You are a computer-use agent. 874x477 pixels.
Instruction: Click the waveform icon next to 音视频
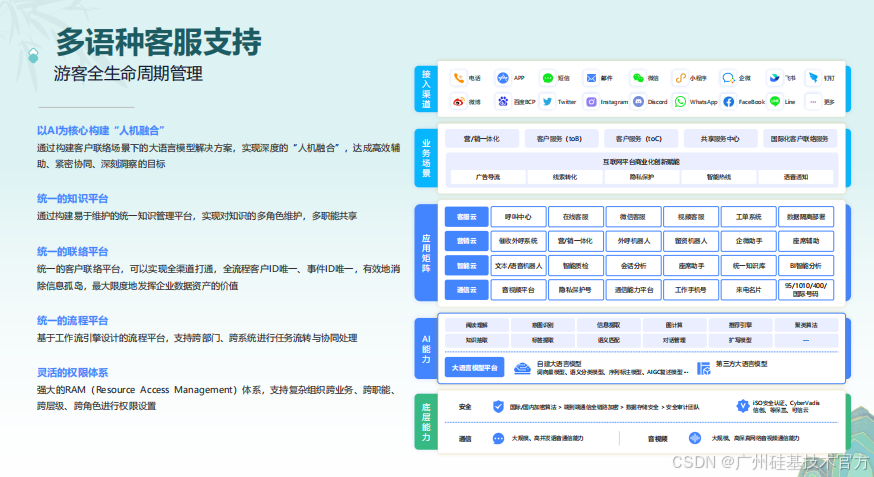695,438
